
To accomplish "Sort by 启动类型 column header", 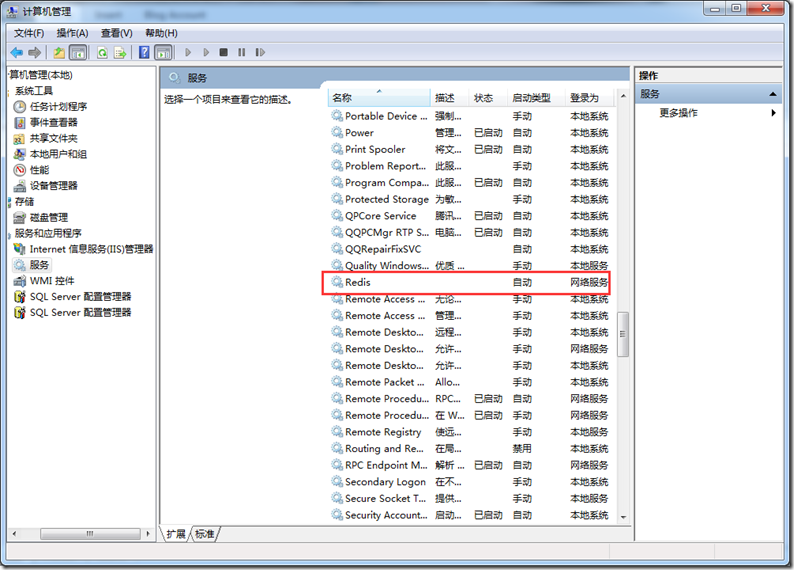I will point(537,98).
